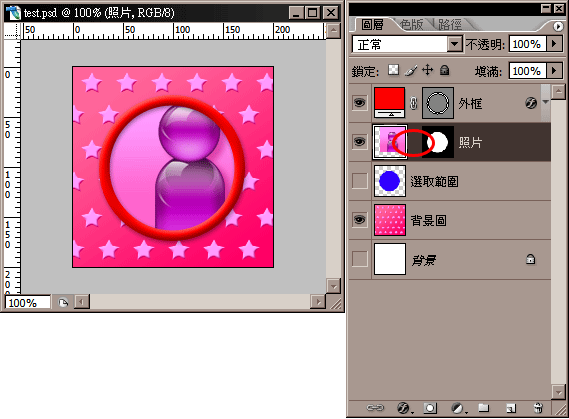Click the 照片 layer mask thumbnail

coord(438,142)
